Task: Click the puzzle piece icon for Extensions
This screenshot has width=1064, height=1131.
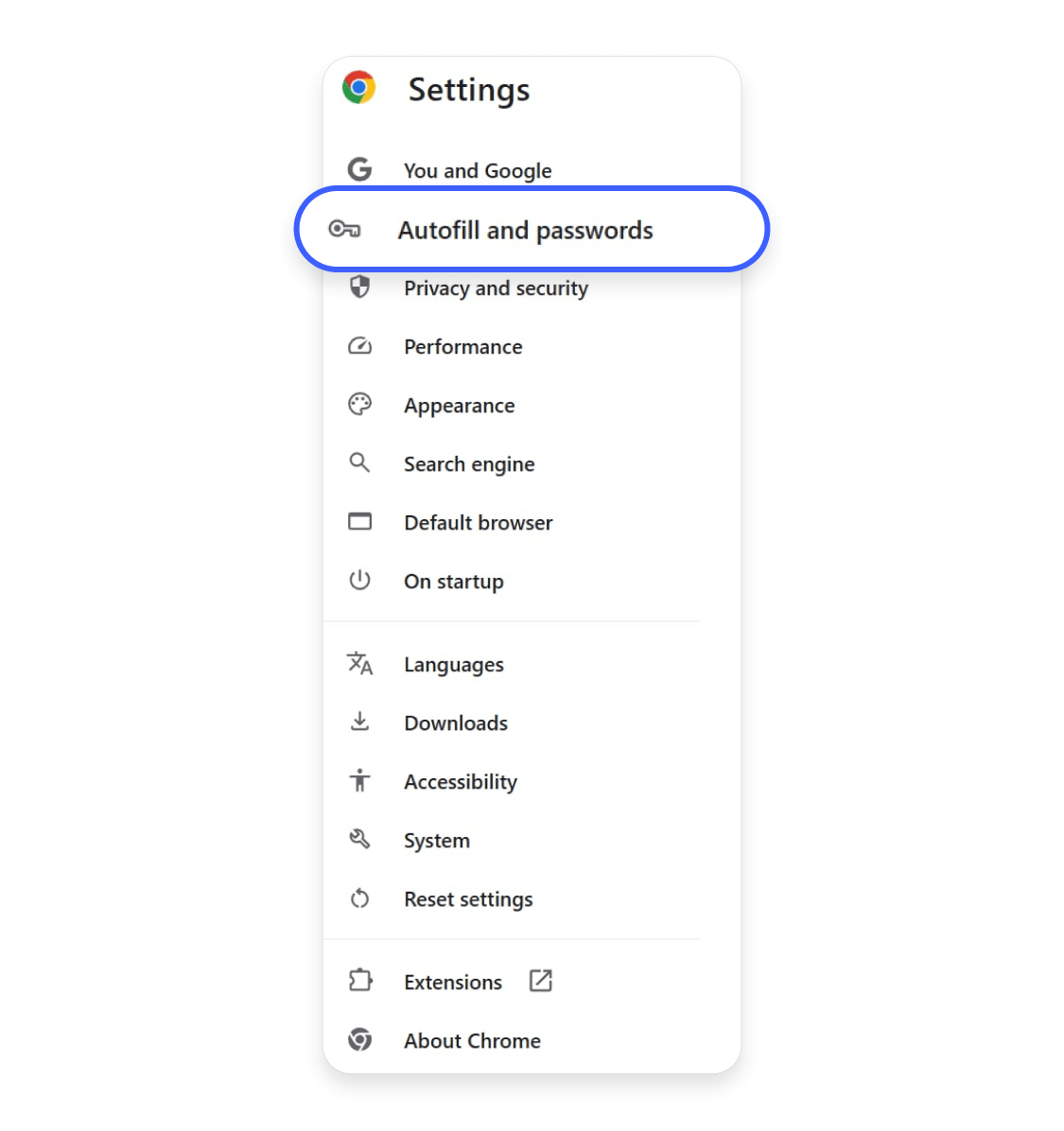Action: point(360,982)
